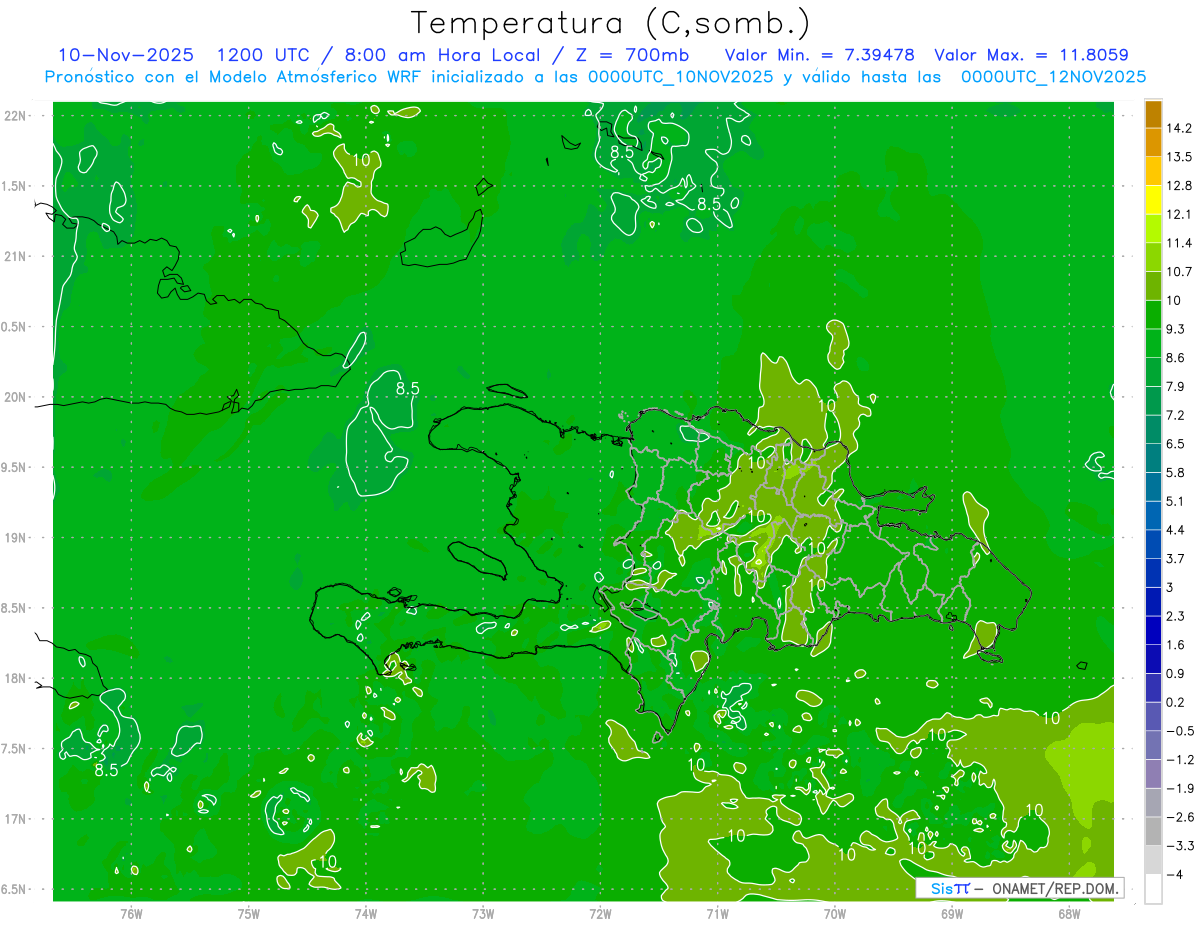The image size is (1200, 927).
Task: Click the '71W' longitude axis label
Action: [x=717, y=913]
